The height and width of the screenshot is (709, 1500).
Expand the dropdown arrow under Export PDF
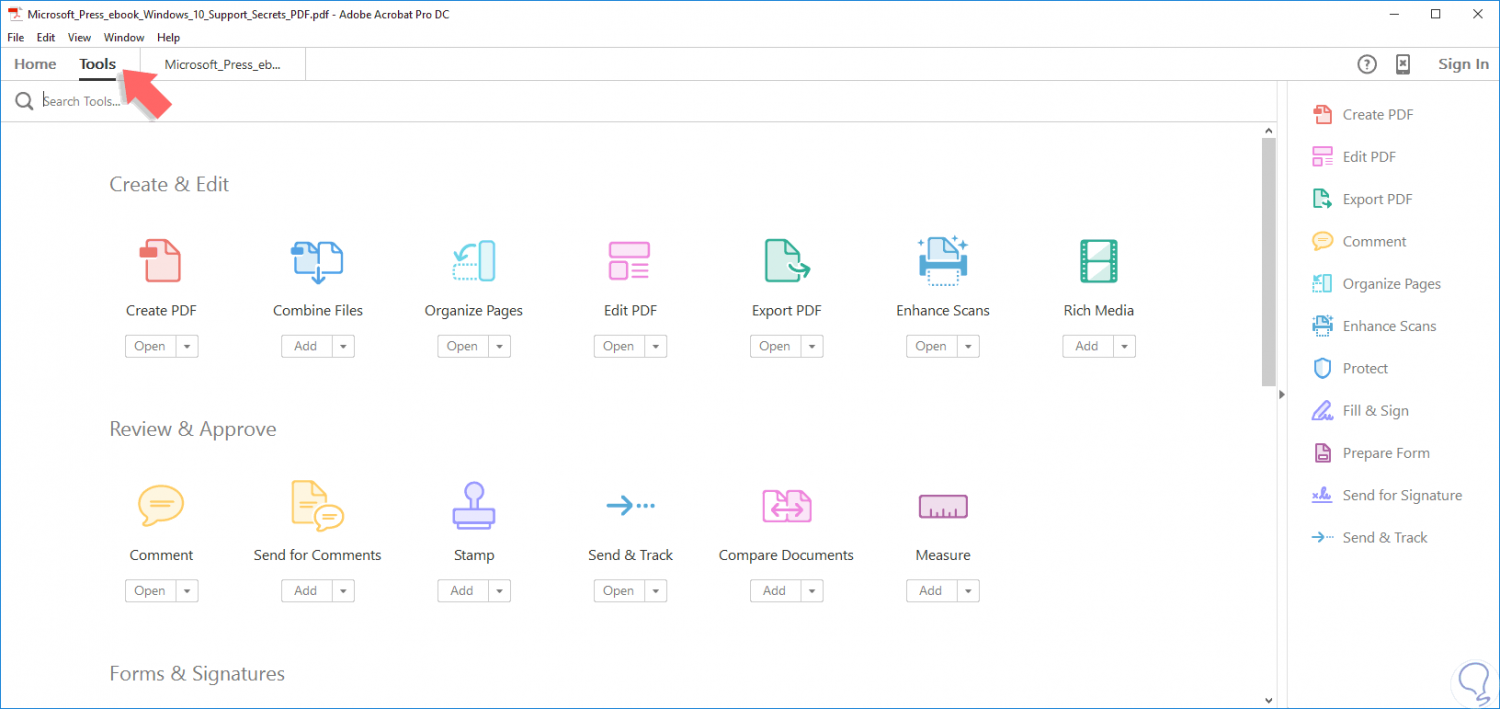812,347
